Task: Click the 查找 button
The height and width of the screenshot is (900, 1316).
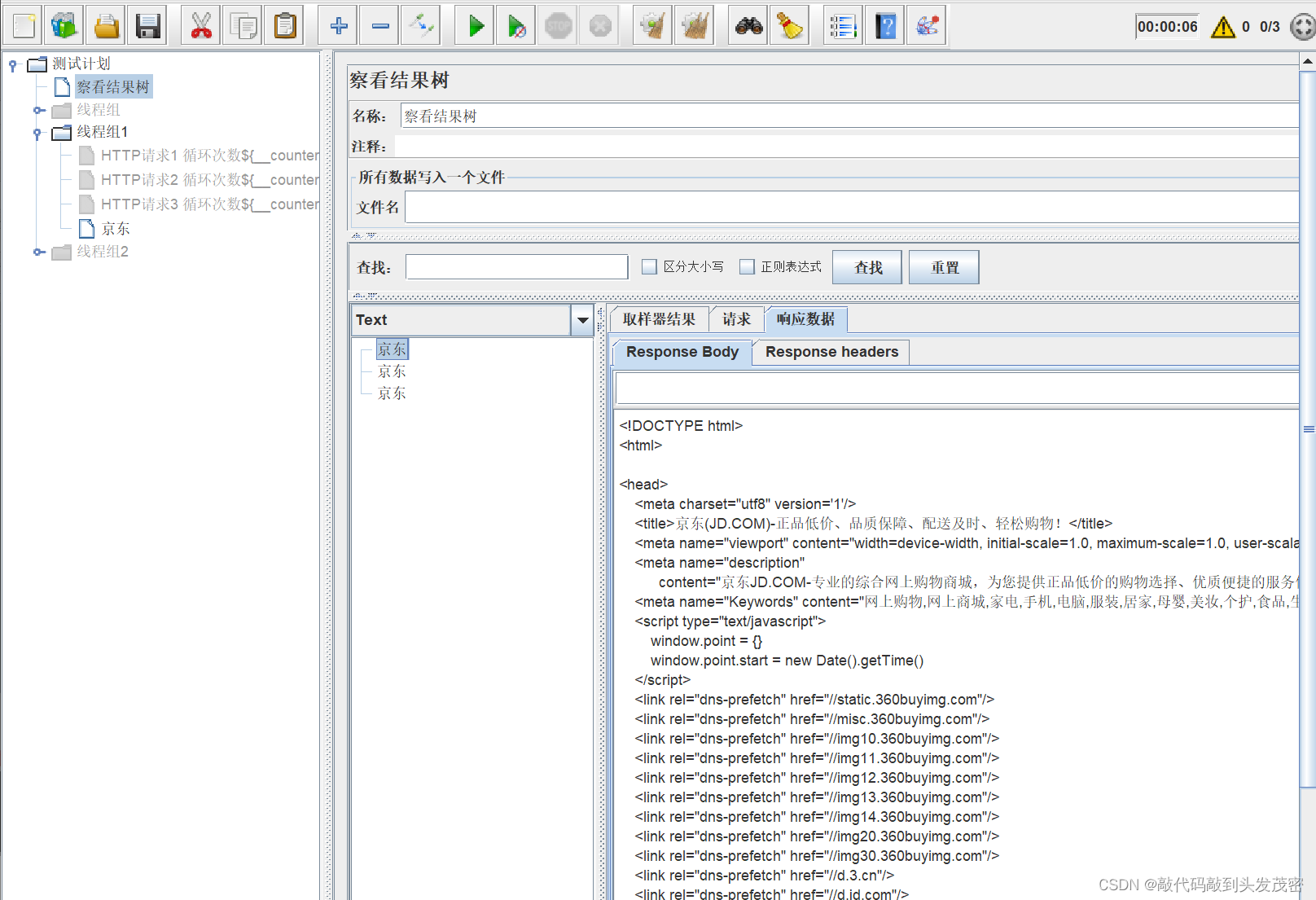Action: tap(867, 267)
